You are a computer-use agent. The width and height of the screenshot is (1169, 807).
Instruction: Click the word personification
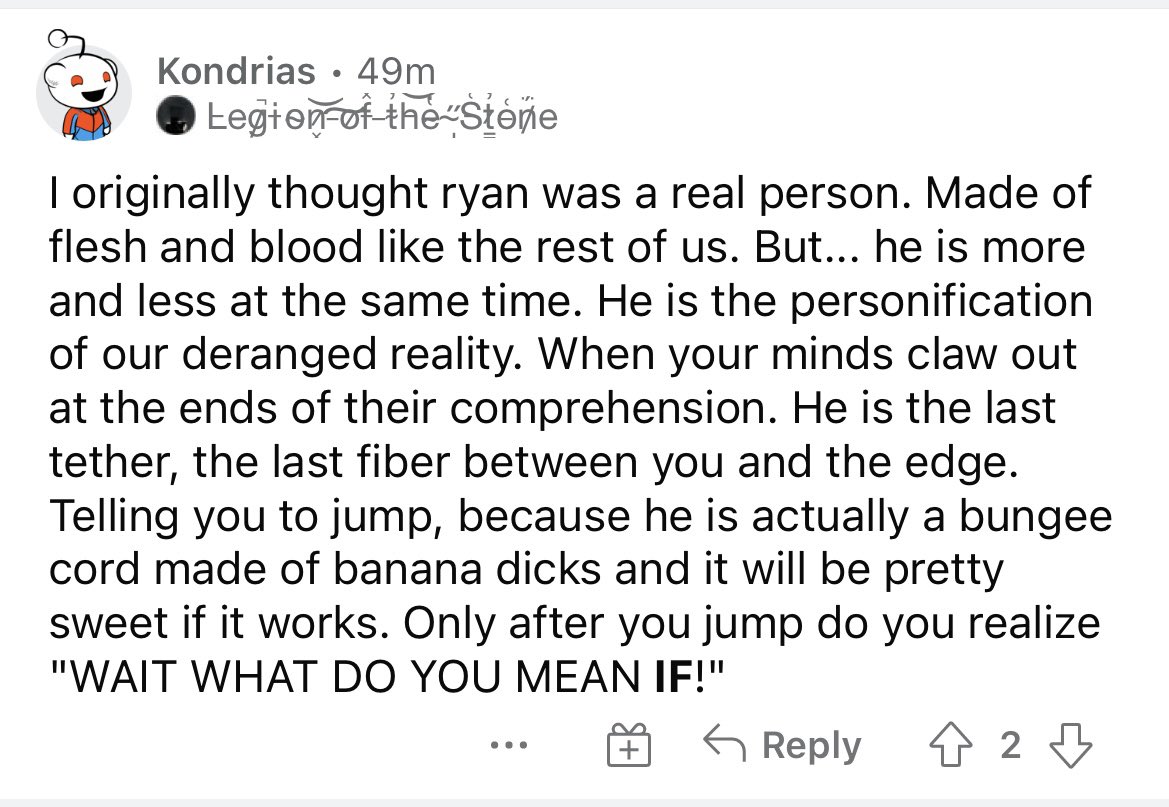tap(941, 301)
